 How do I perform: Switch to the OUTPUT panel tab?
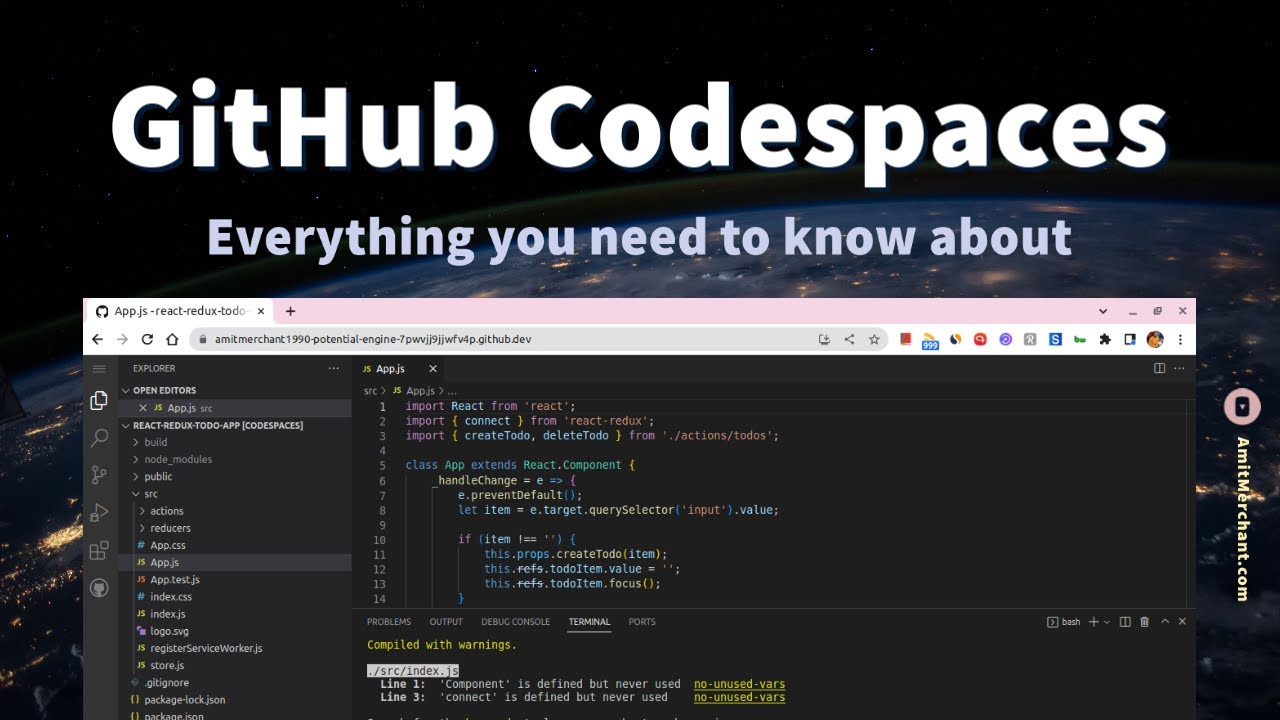446,622
